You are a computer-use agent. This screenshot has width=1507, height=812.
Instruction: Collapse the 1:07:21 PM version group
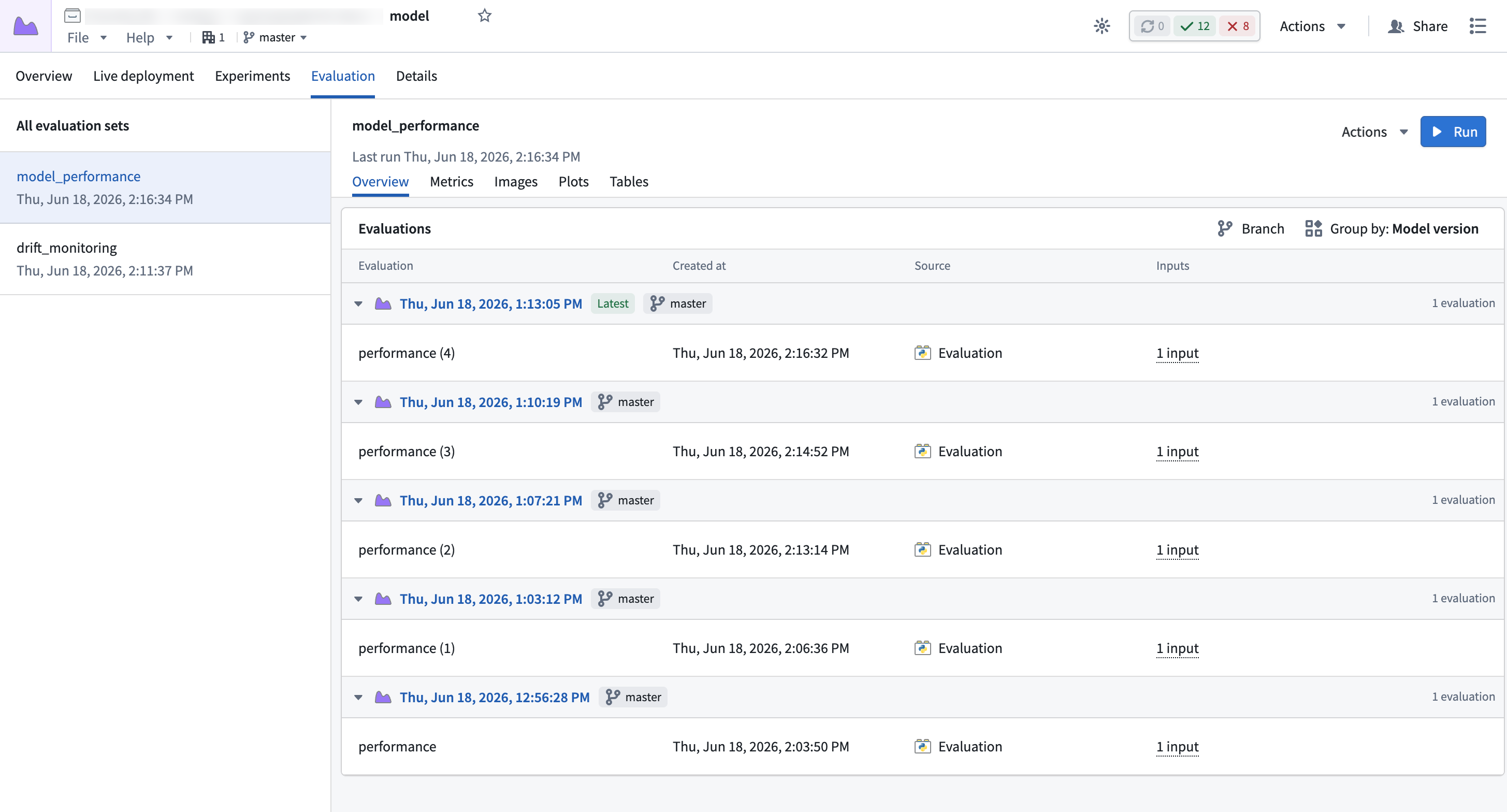point(358,500)
